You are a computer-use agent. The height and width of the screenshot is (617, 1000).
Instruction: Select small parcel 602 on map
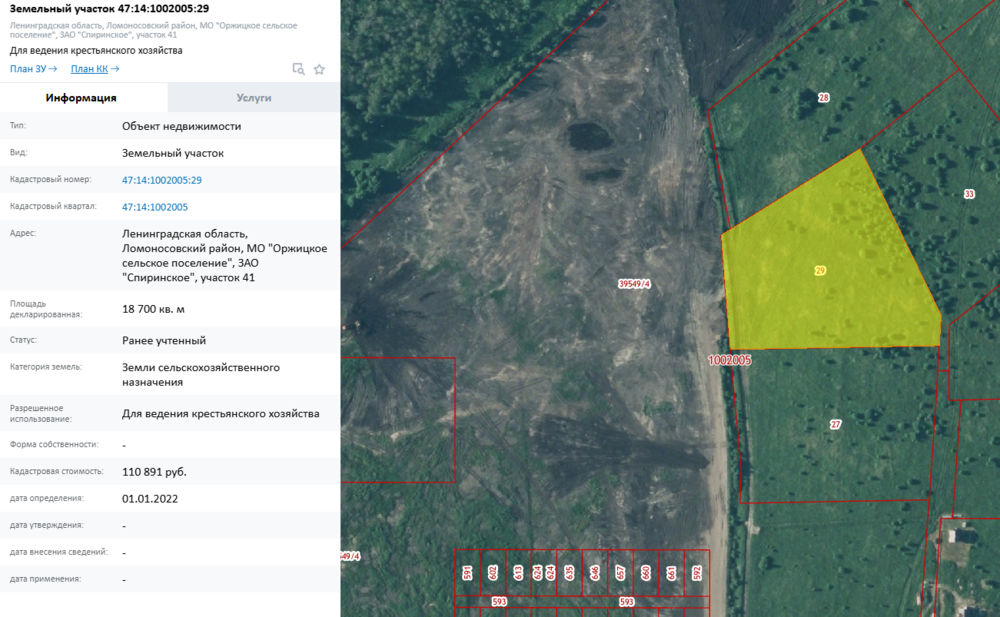[492, 572]
